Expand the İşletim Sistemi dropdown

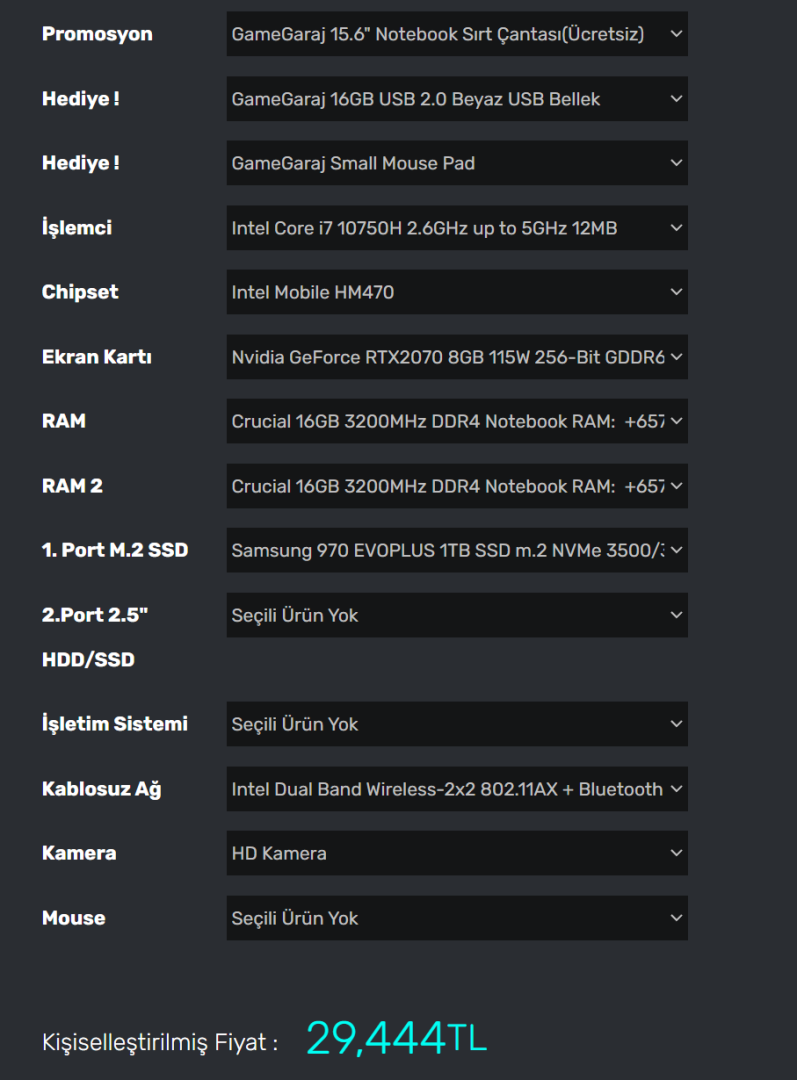coord(456,724)
